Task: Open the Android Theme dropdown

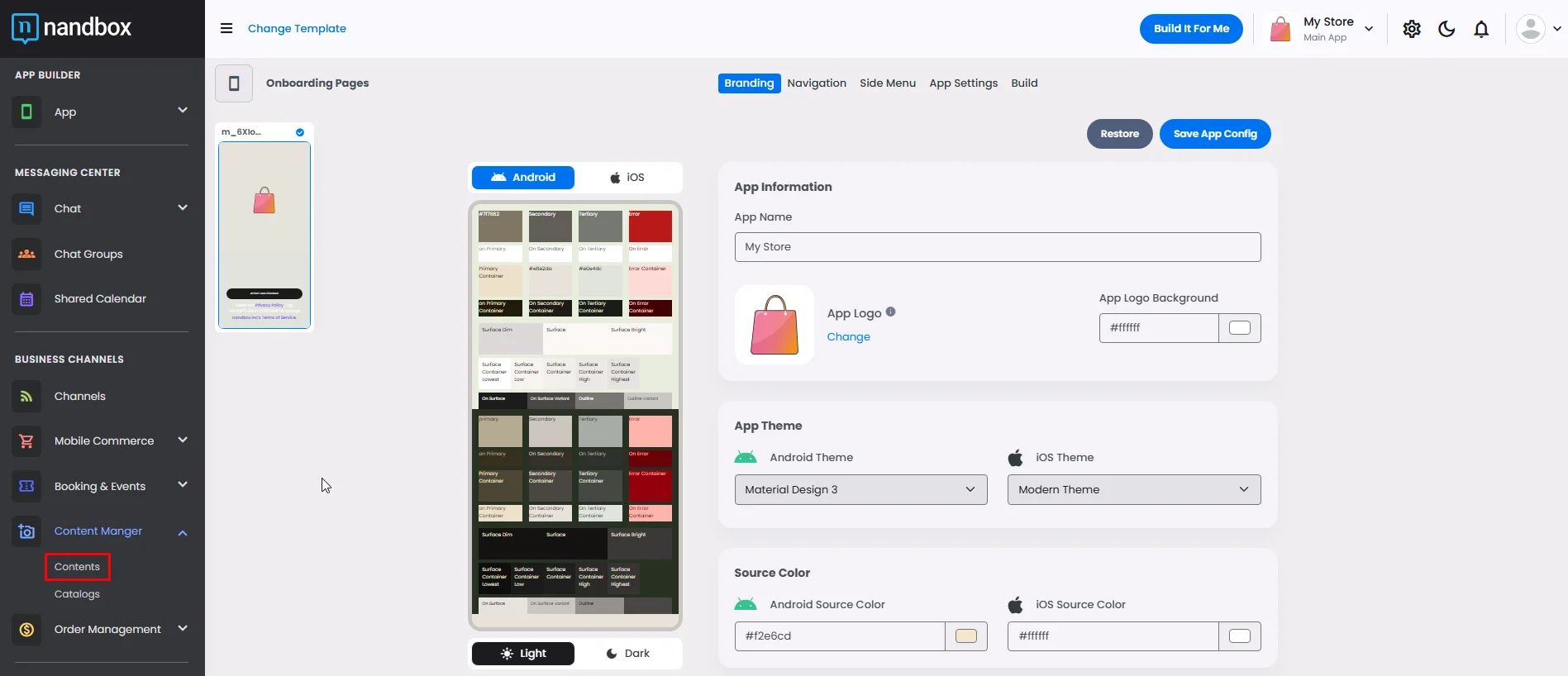Action: pyautogui.click(x=860, y=489)
